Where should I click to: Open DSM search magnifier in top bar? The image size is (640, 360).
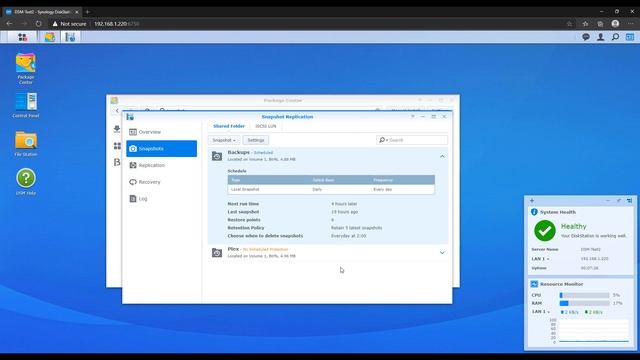615,37
